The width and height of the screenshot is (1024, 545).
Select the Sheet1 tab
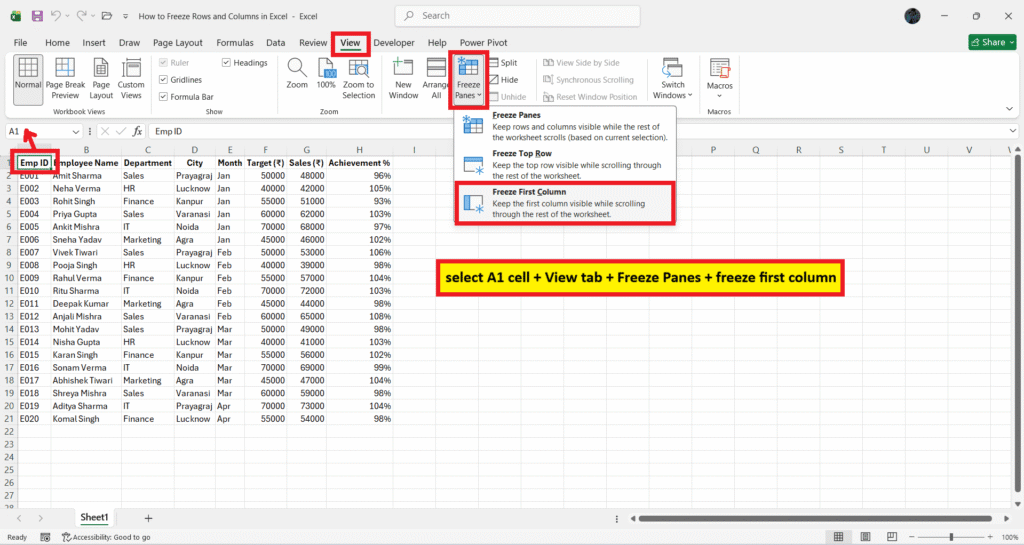[x=94, y=518]
